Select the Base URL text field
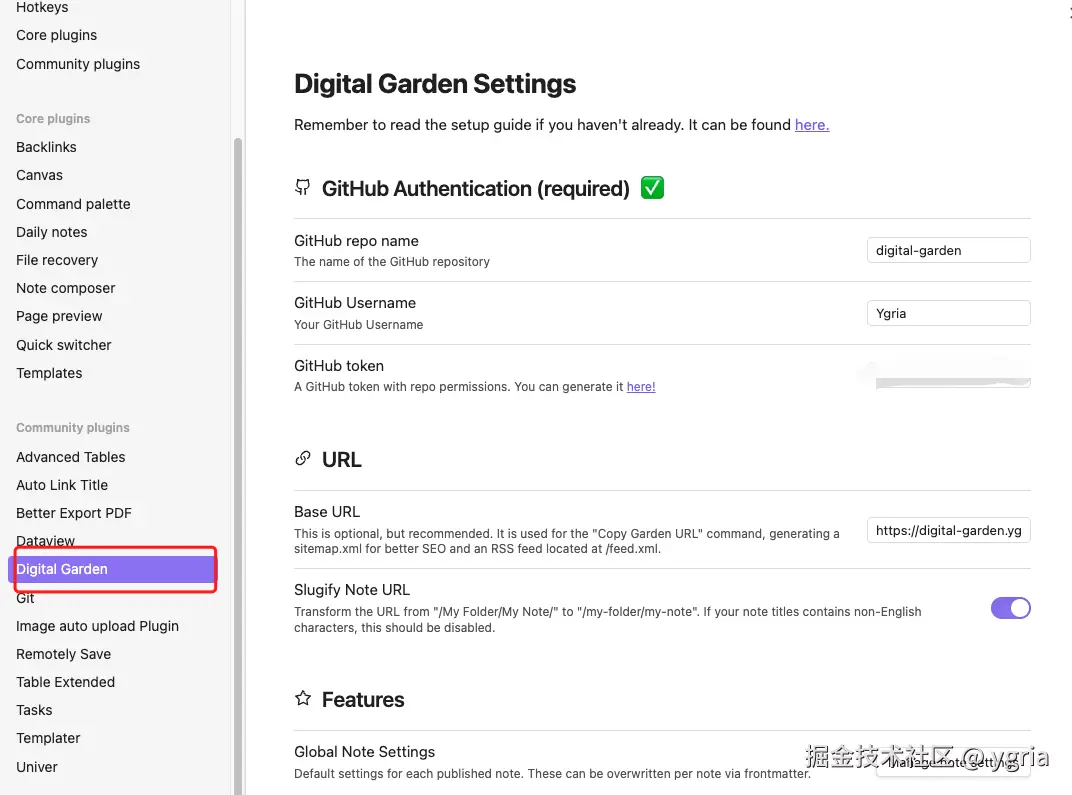Image resolution: width=1072 pixels, height=795 pixels. [948, 531]
